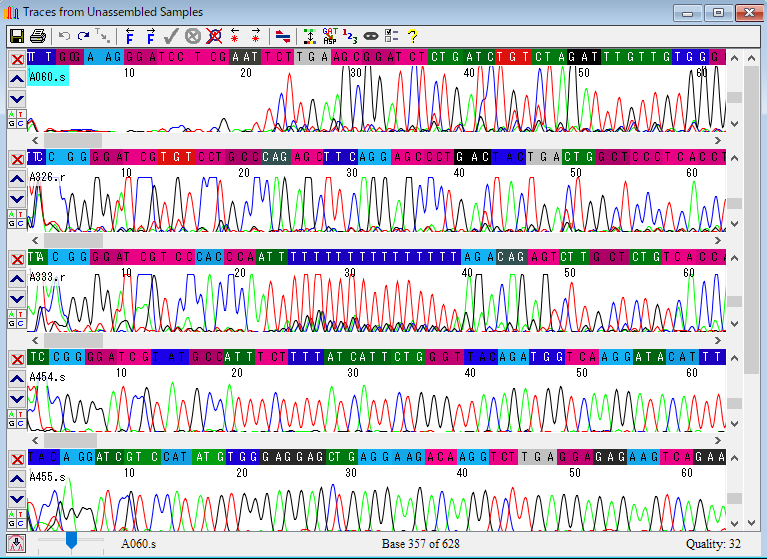
Task: Undo the last edit
Action: (x=64, y=36)
